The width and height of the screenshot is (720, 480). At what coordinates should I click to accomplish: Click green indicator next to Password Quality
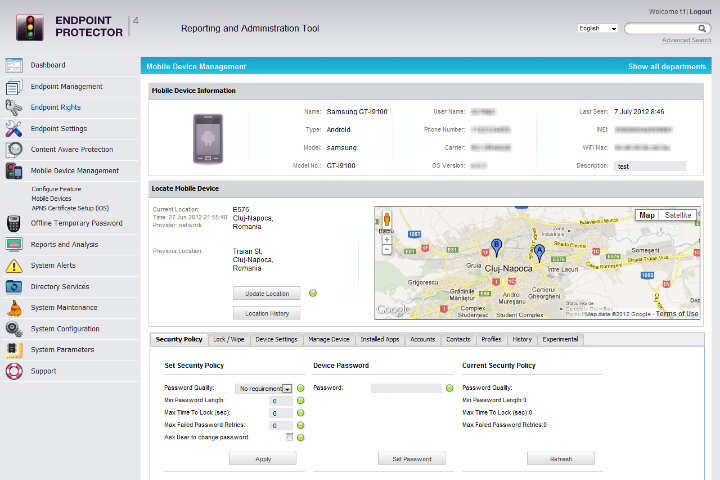coord(301,388)
